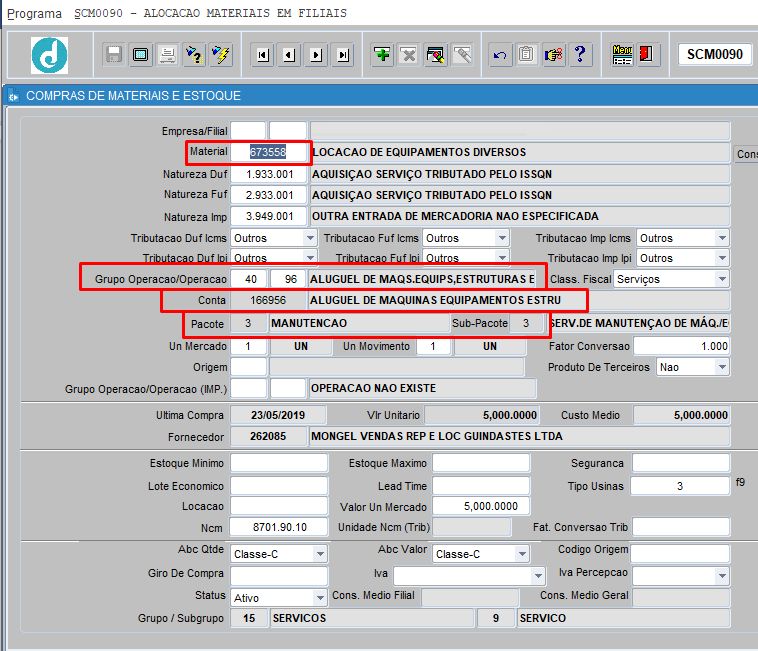
Task: Click the Natureza Imp field 3.949.001
Action: (269, 216)
